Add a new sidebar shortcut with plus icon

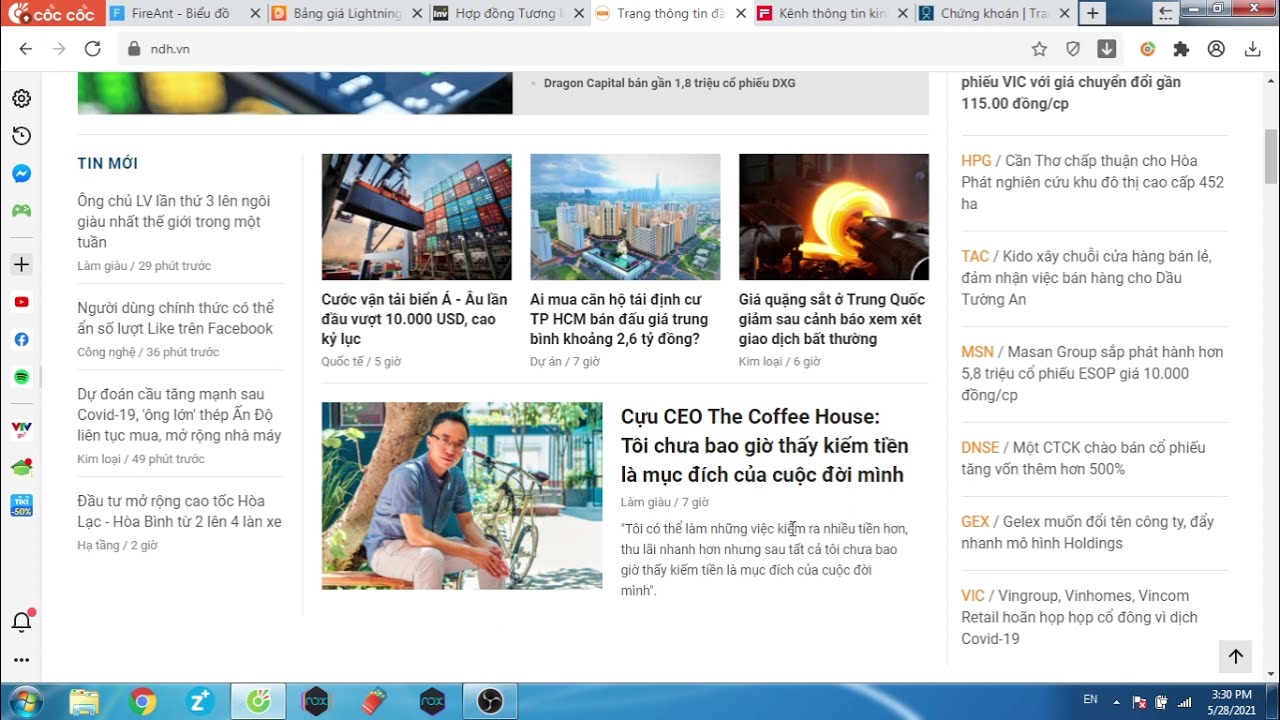pyautogui.click(x=21, y=265)
